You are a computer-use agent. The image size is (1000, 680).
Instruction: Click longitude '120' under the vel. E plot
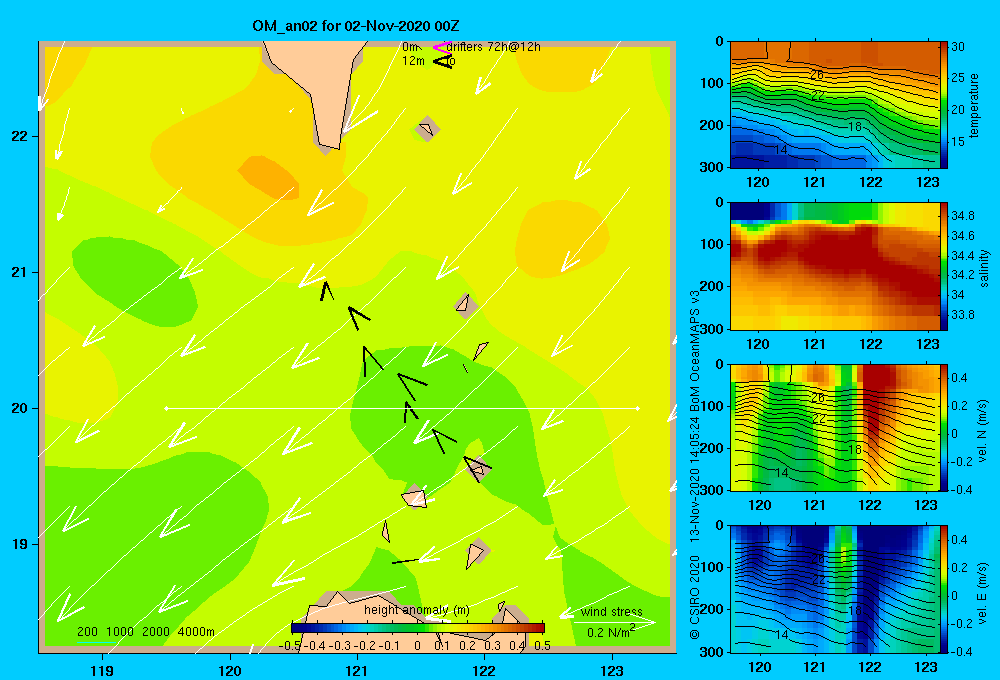(x=759, y=667)
